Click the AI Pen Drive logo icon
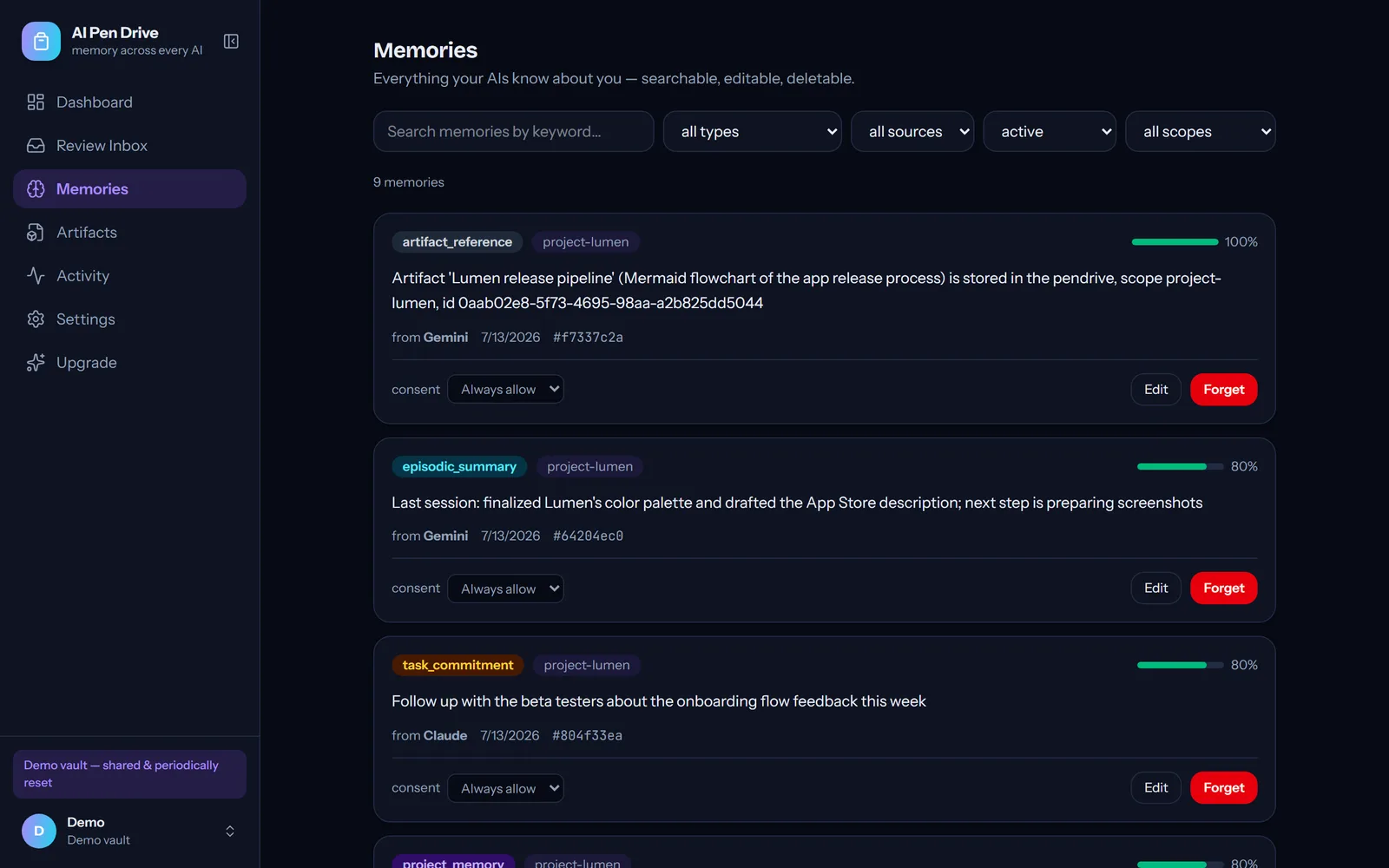 click(x=41, y=41)
